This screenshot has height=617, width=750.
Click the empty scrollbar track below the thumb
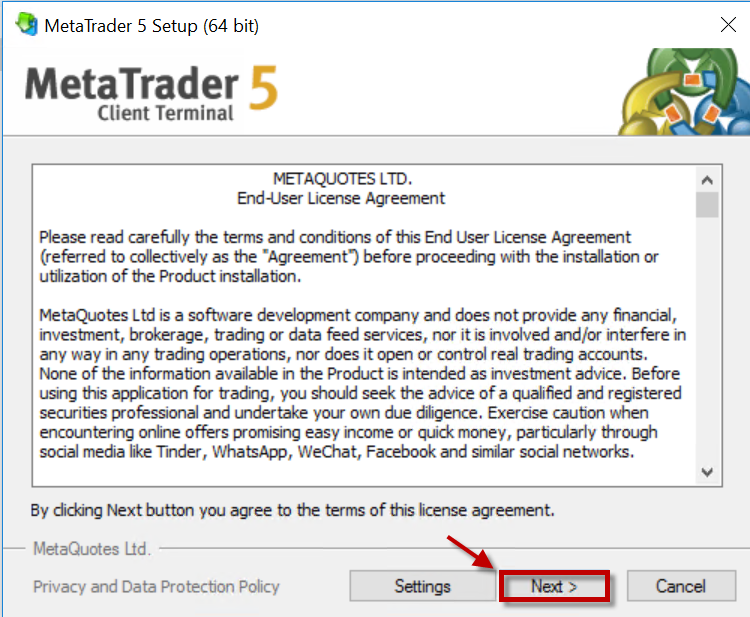click(x=707, y=340)
